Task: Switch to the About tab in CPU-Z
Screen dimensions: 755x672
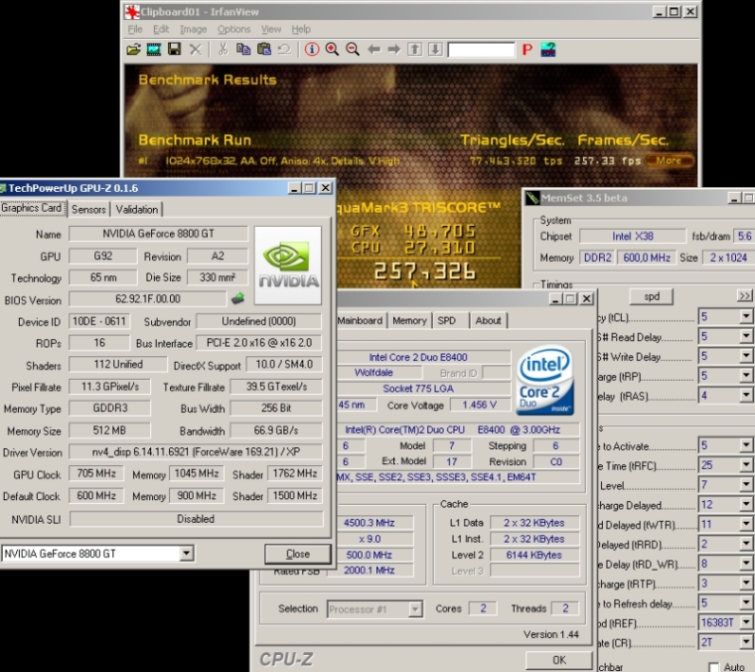Action: (488, 321)
